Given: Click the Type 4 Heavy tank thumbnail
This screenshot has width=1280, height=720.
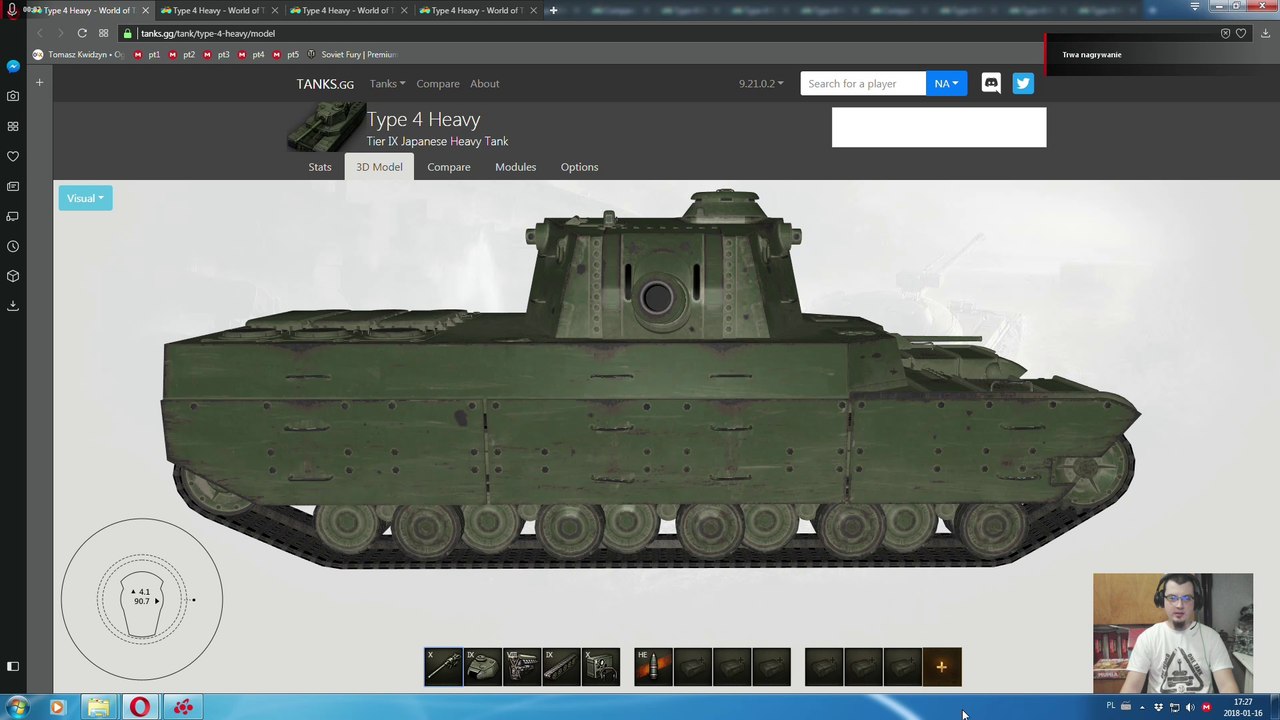Looking at the screenshot, I should coord(326,128).
